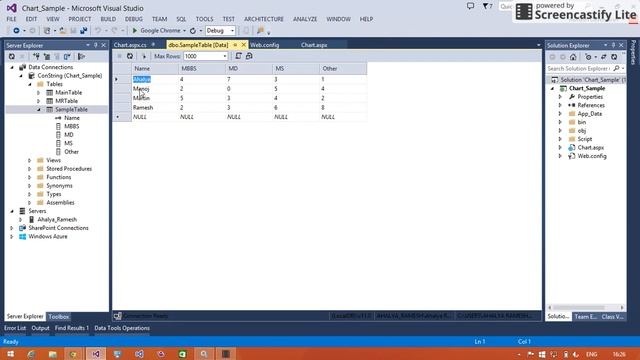The image size is (640, 360).
Task: Click the search icon in Solution Explorer search box
Action: tap(616, 69)
